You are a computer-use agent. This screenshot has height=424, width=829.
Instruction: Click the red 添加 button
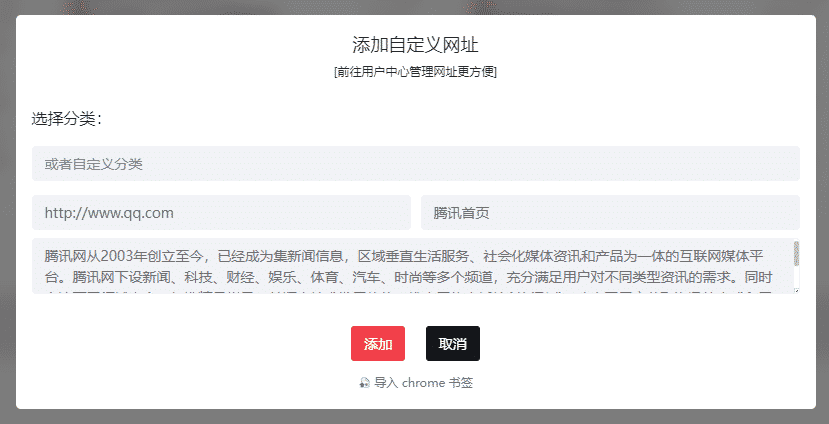[x=377, y=344]
